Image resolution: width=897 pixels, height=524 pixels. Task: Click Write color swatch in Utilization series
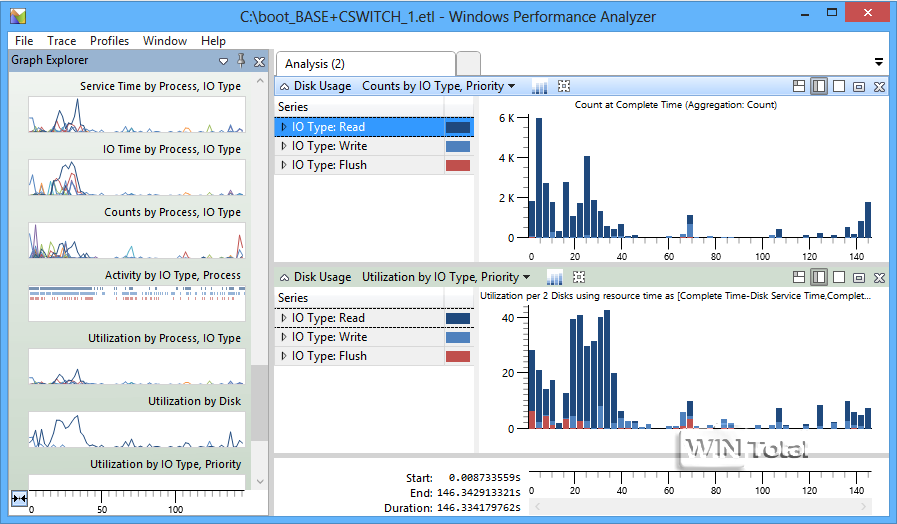click(458, 338)
